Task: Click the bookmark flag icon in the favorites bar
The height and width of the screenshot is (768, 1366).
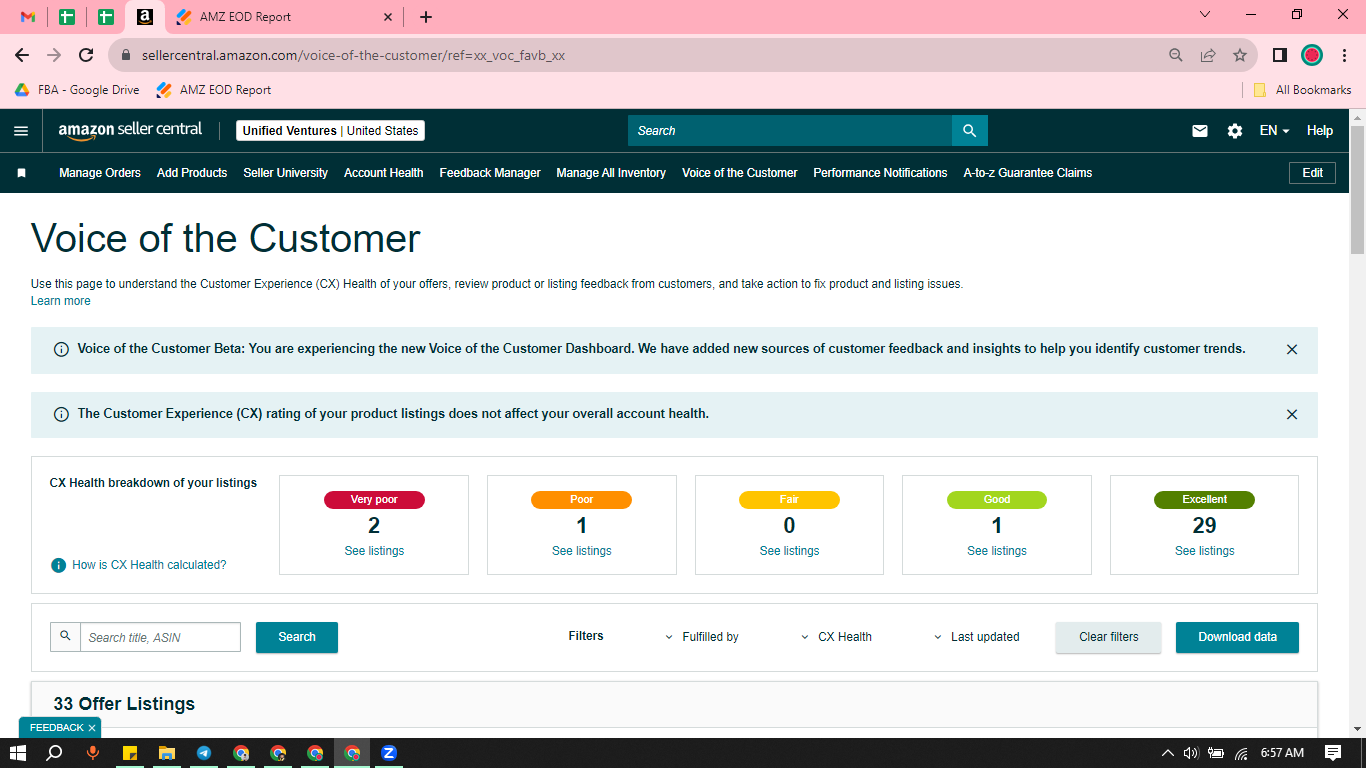Action: coord(22,173)
